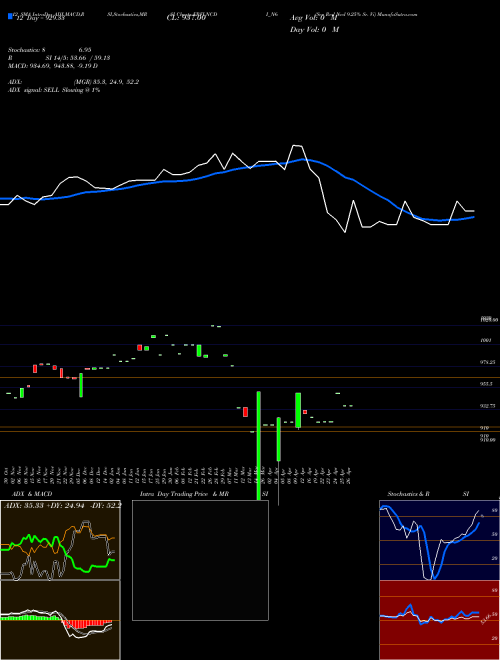Select the 'ADX: (MGR) 35.3, 24.9, 52.2' line
Image resolution: width=500 pixels, height=660 pixels.
coord(73,82)
